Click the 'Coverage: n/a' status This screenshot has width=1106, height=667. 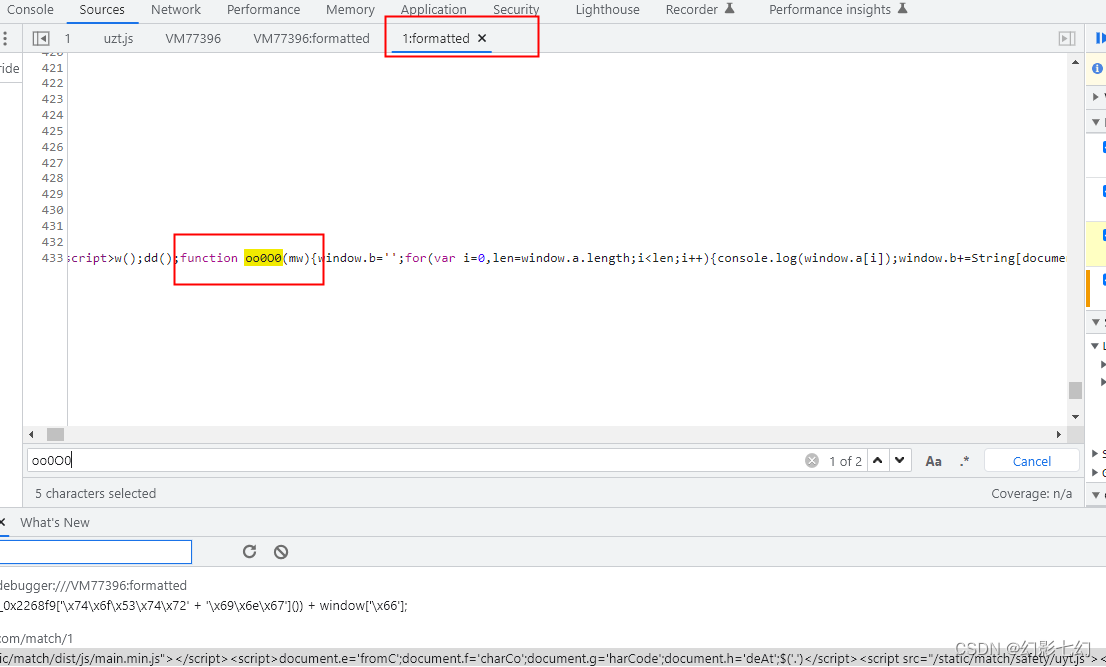[x=1031, y=494]
